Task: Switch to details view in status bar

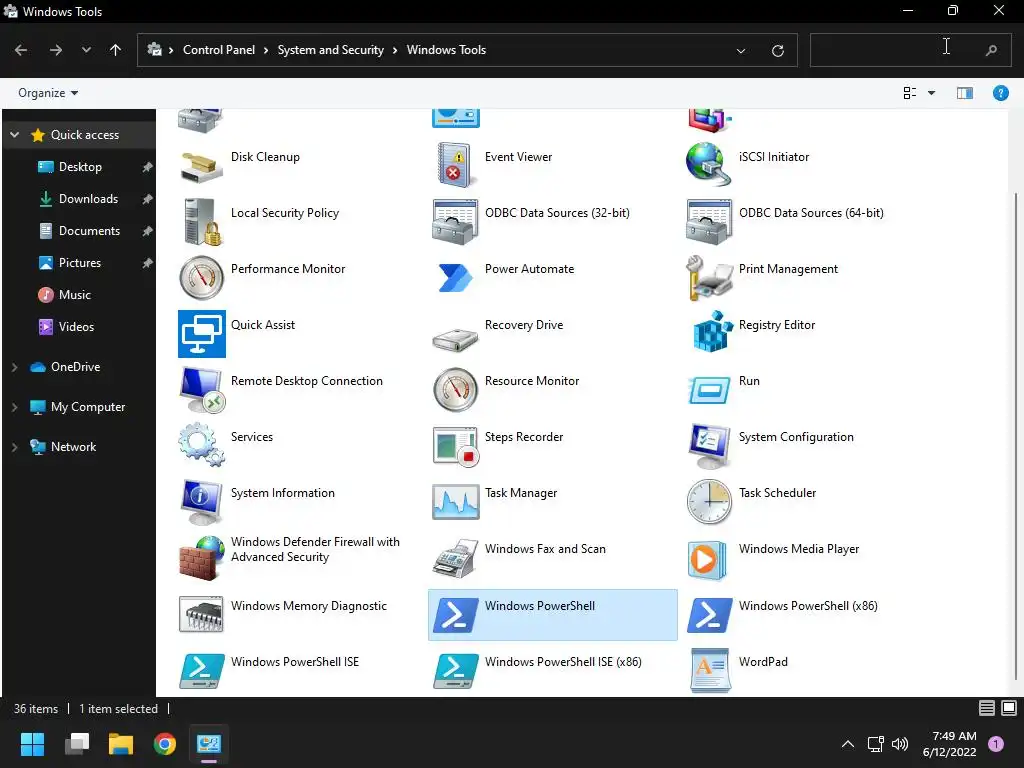Action: click(987, 708)
